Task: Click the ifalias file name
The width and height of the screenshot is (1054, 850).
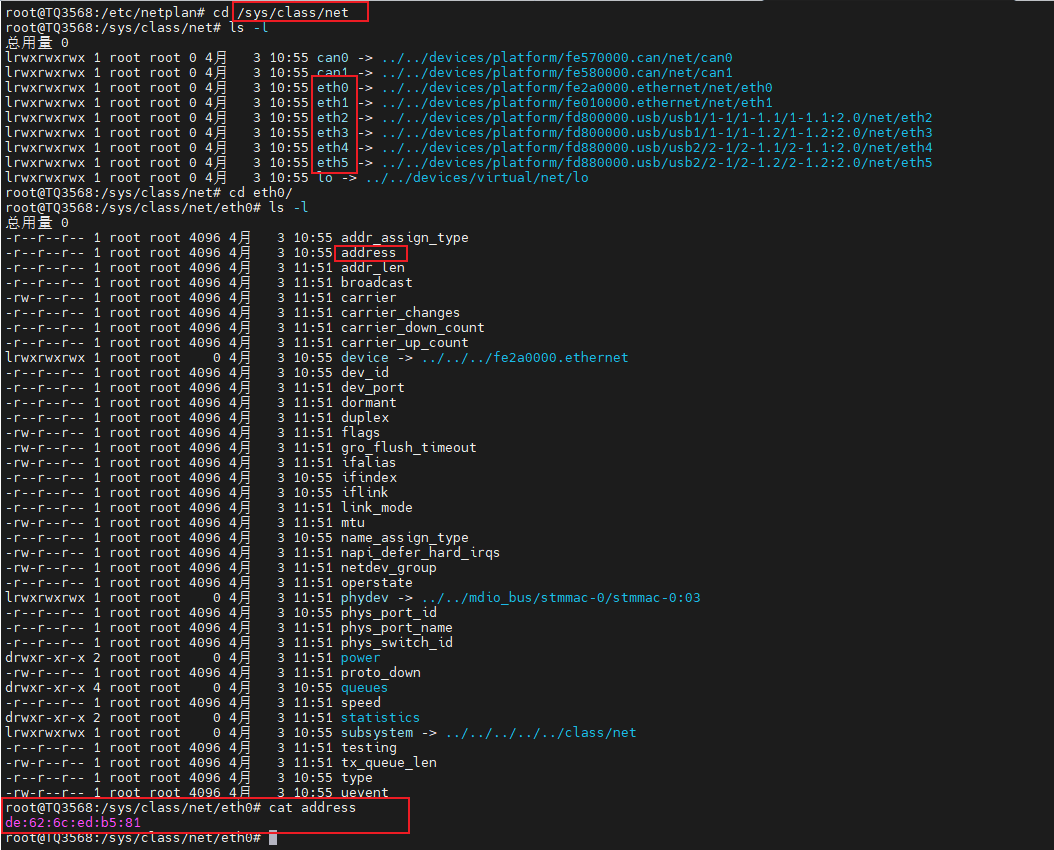Action: point(368,463)
